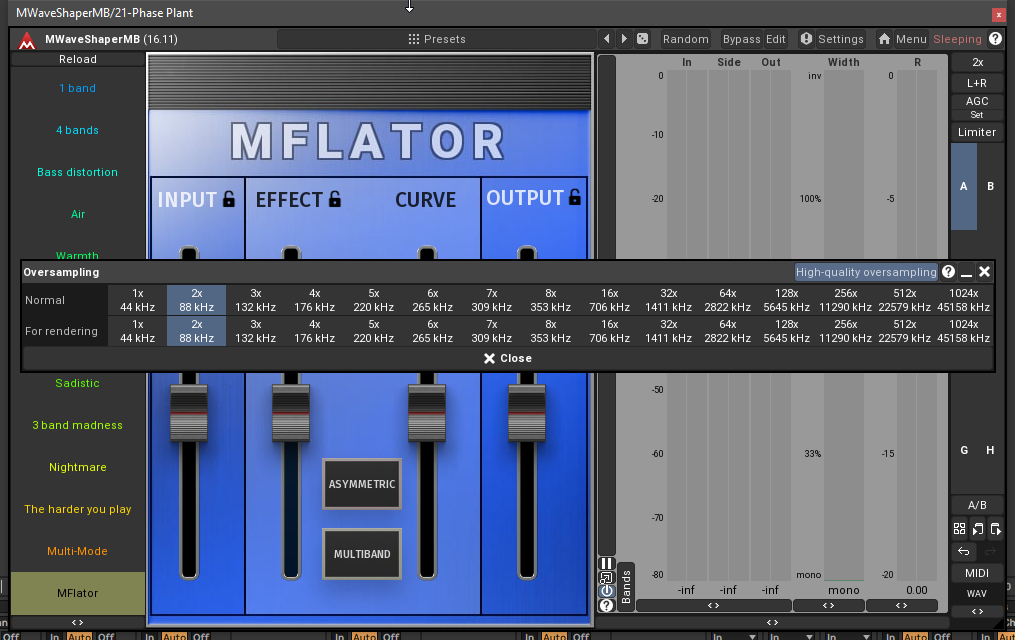Screen dimensions: 1015x640
Task: Click the MeldaProduction logo icon
Action: 27,40
